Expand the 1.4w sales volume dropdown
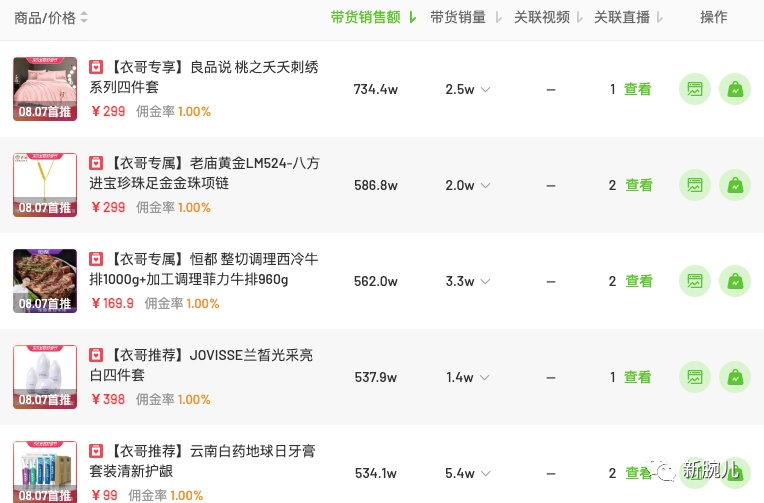Viewport: 764px width, 503px height. tap(485, 377)
